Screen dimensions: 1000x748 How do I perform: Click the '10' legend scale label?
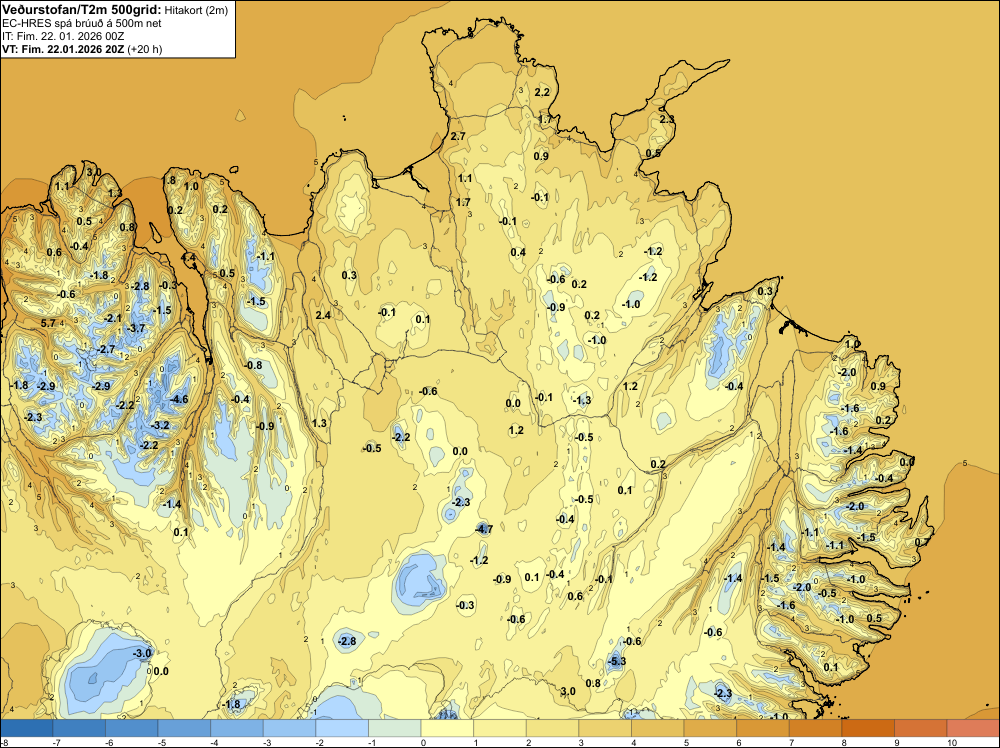(x=952, y=742)
